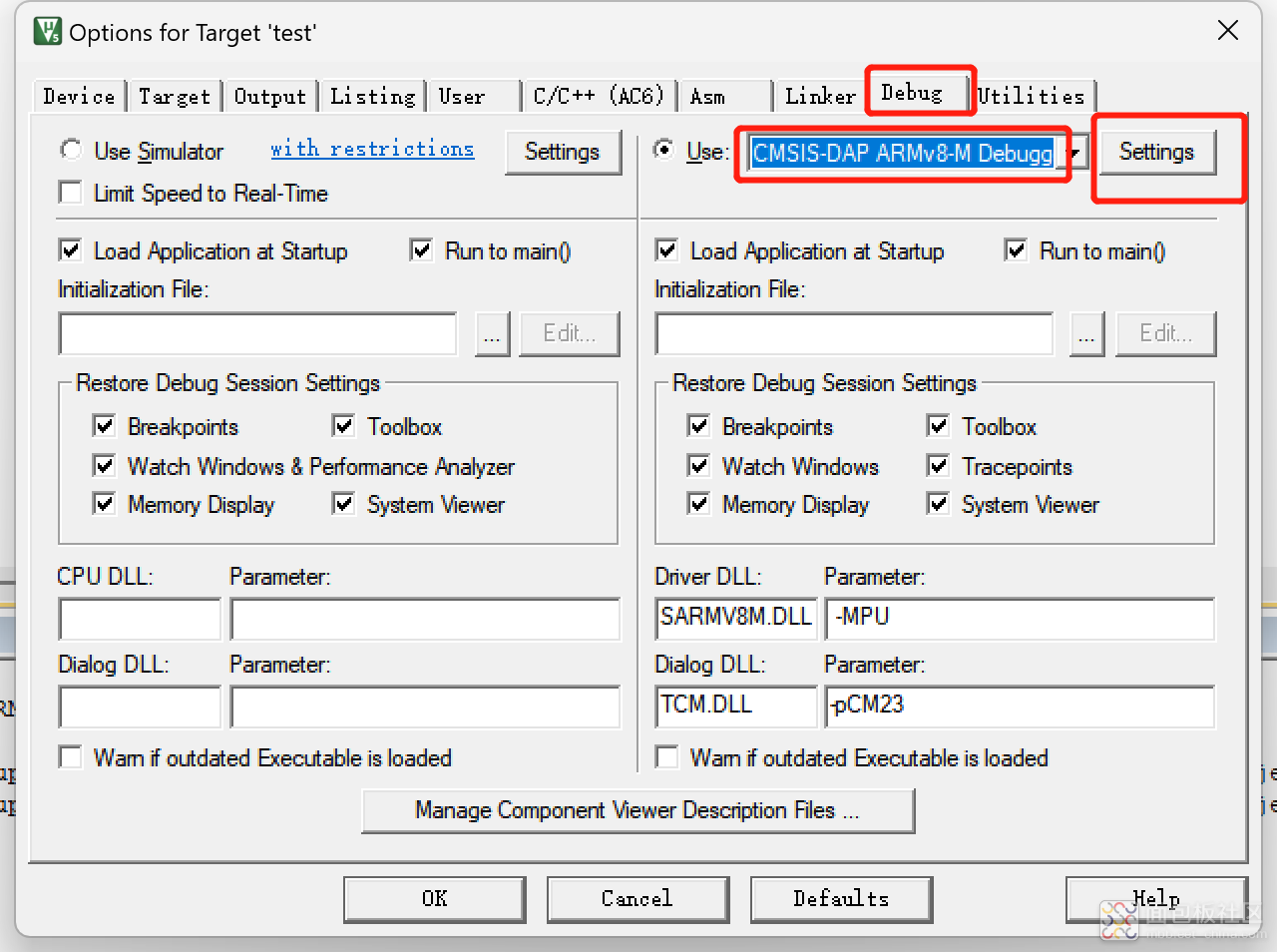Click the -MPU parameter field
This screenshot has height=952, width=1277.
tap(1021, 619)
